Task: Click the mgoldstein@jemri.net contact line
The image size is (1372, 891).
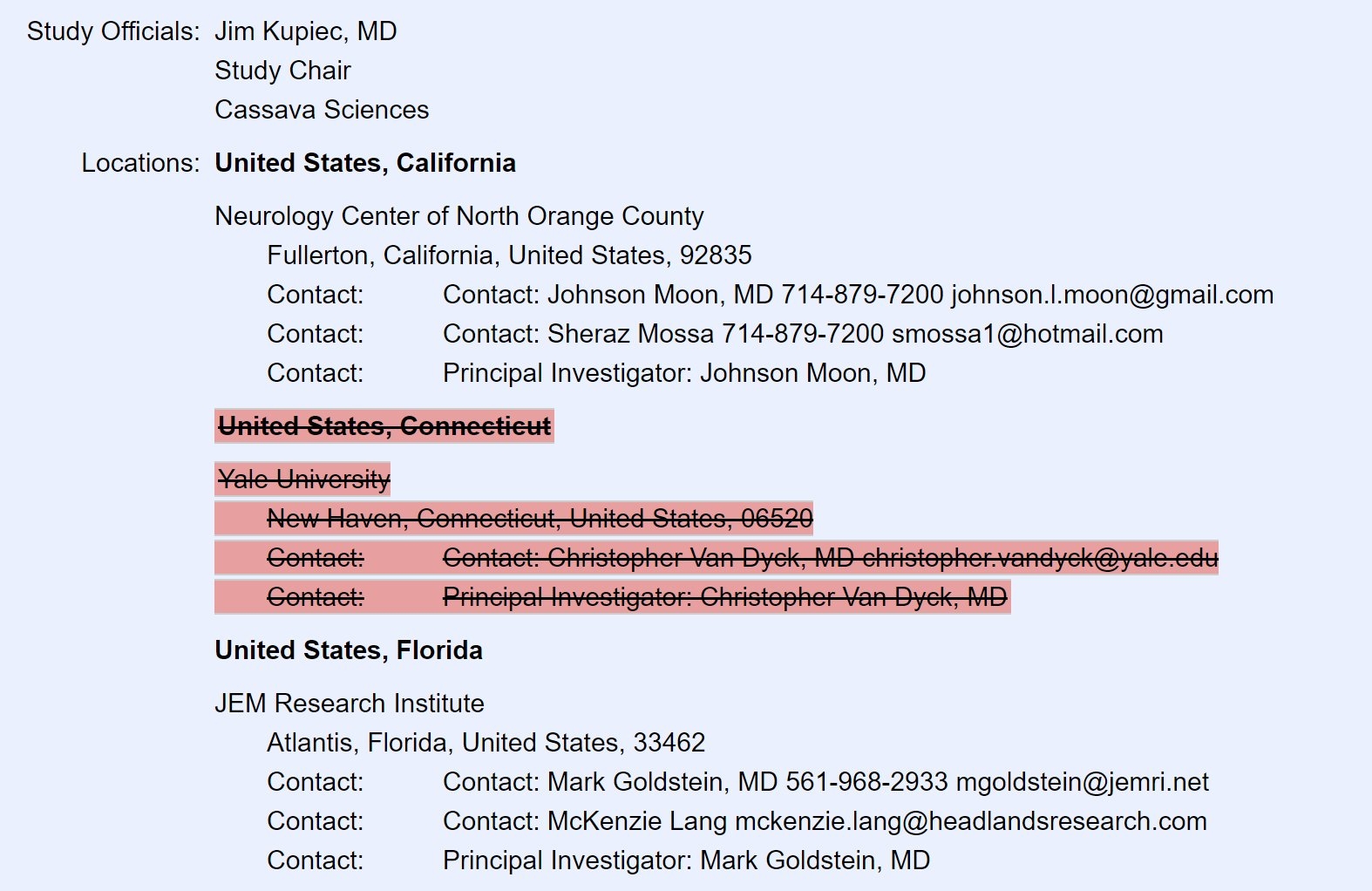Action: coord(825,782)
